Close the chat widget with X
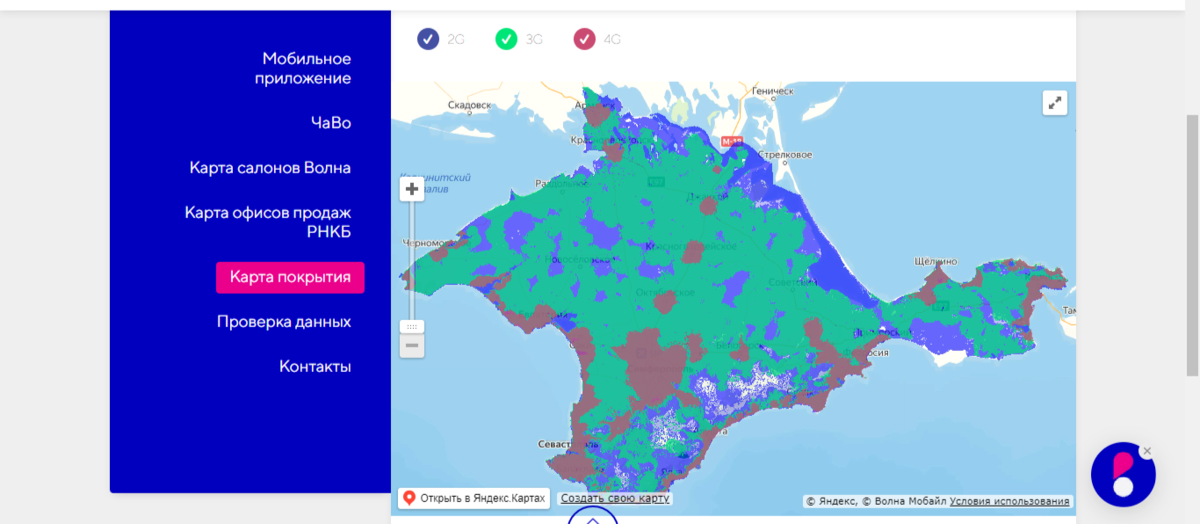The height and width of the screenshot is (524, 1200). [x=1147, y=451]
